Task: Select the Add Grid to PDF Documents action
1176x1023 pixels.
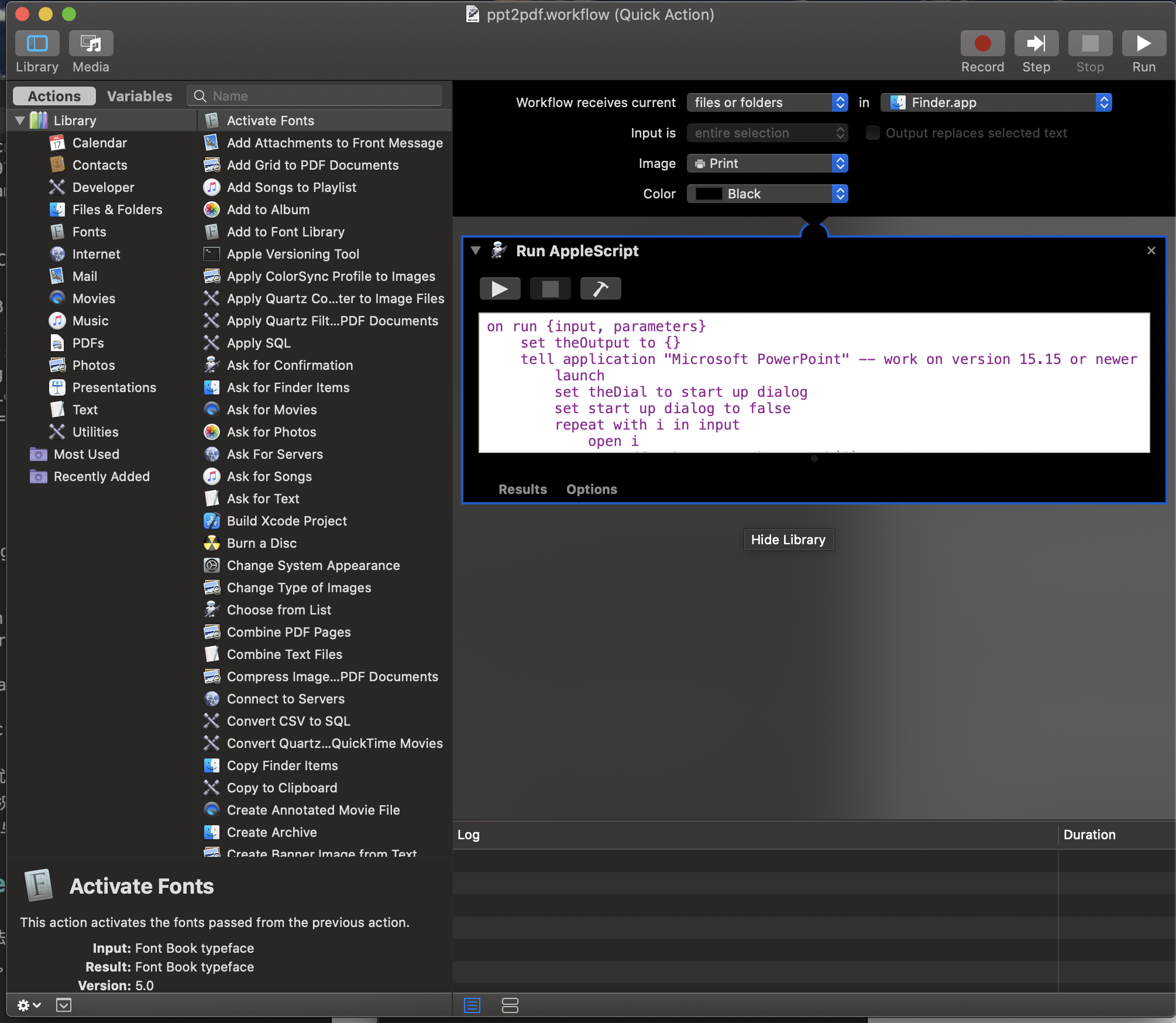Action: pyautogui.click(x=325, y=165)
